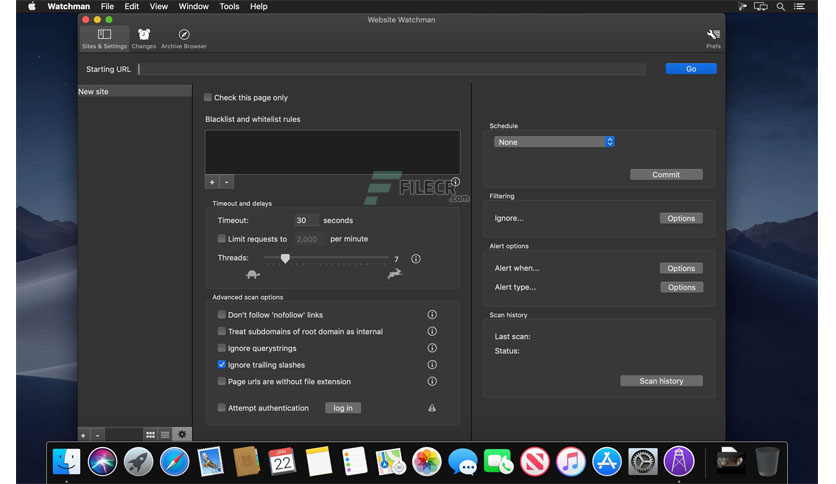This screenshot has height=484, width=836.
Task: Launch Safari from the Dock
Action: pyautogui.click(x=174, y=461)
